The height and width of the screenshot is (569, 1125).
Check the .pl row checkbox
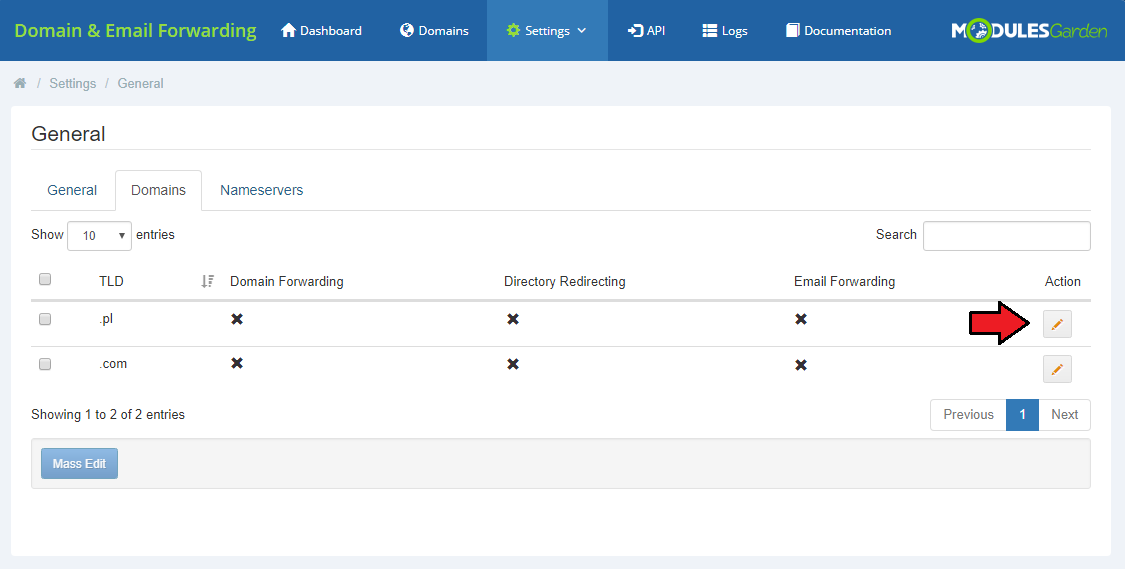pyautogui.click(x=45, y=319)
